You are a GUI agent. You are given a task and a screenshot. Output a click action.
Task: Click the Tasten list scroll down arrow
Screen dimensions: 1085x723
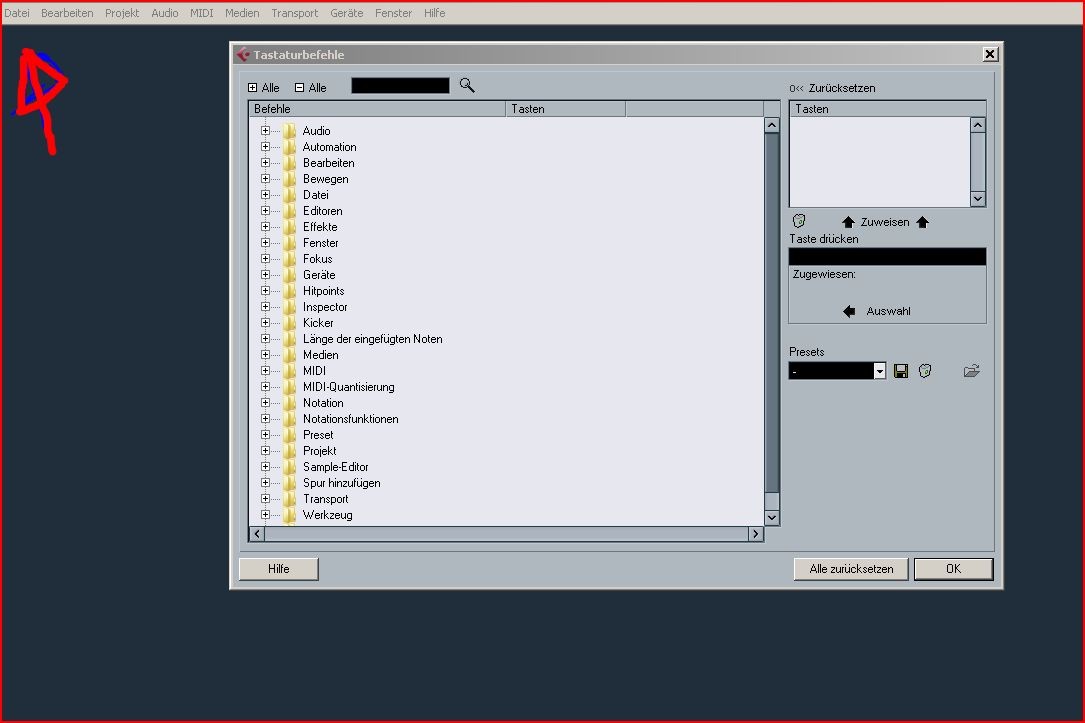[x=978, y=199]
